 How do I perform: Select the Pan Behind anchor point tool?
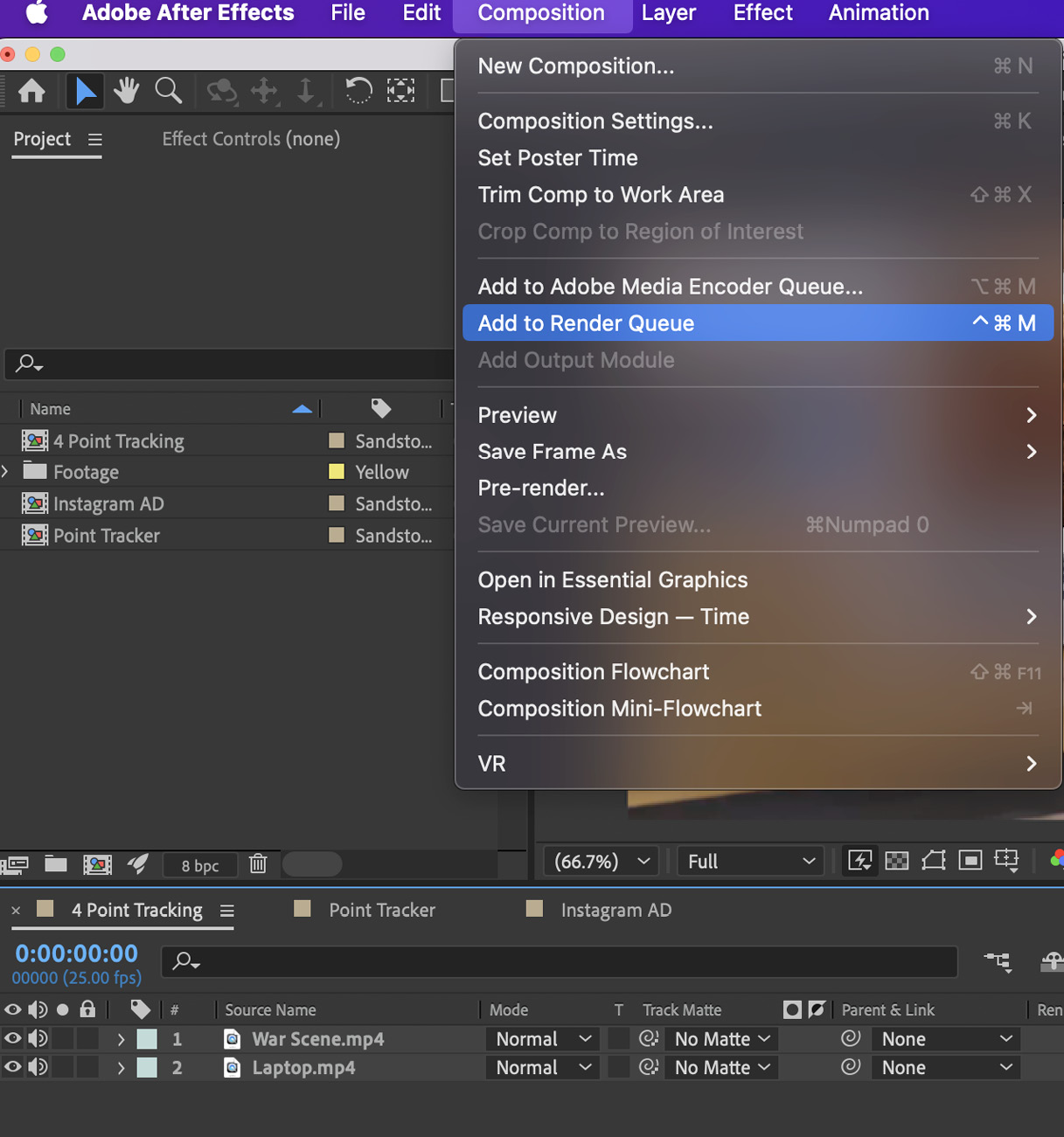pos(400,91)
